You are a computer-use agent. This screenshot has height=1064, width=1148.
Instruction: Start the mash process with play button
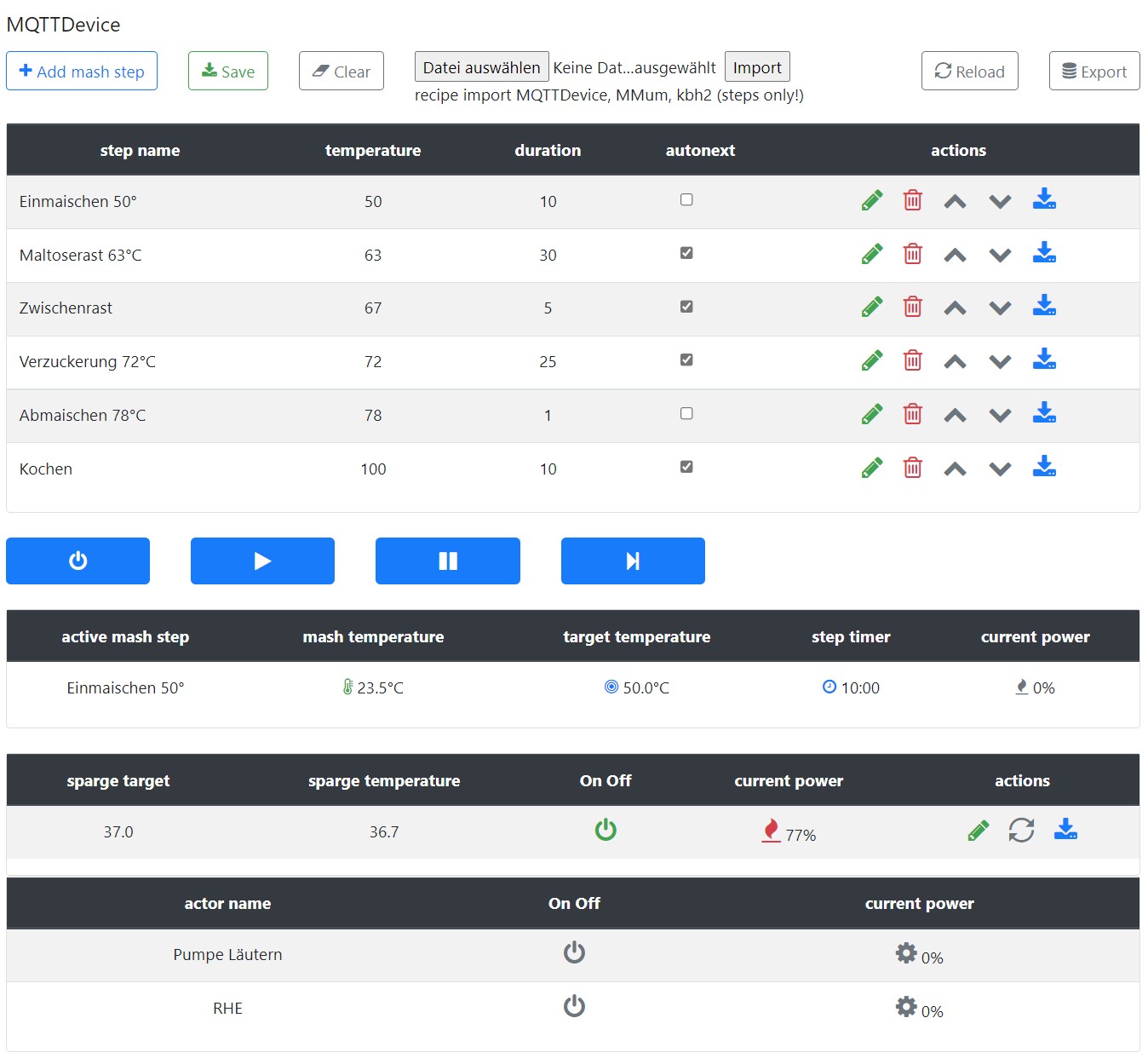coord(262,561)
